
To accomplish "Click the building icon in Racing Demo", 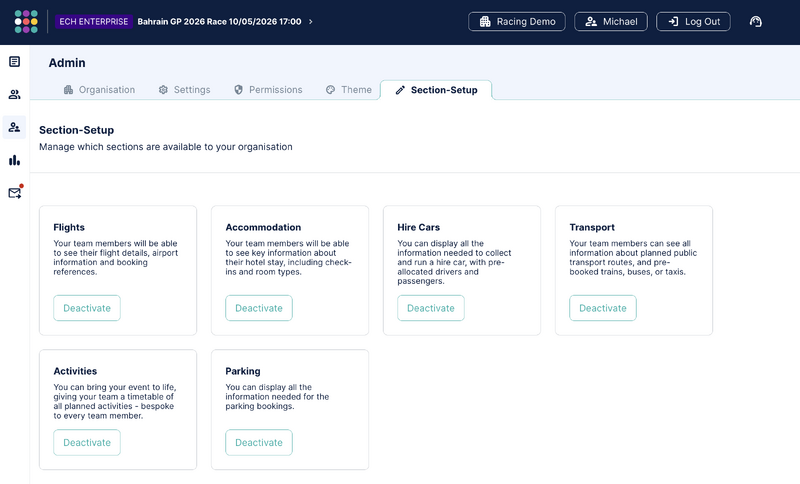I will pyautogui.click(x=485, y=21).
